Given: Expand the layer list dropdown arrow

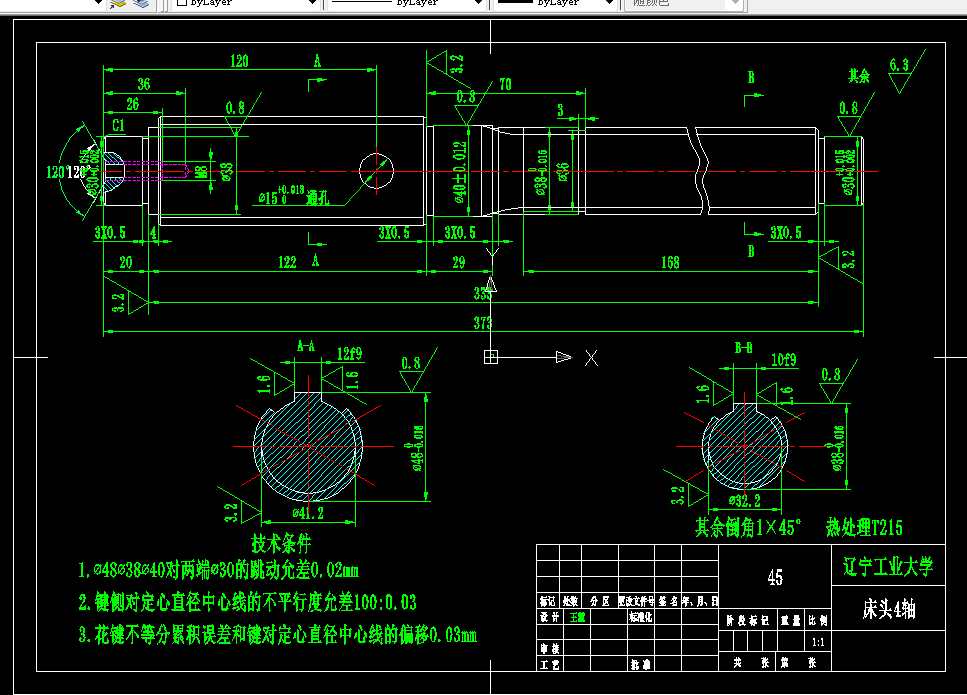Looking at the screenshot, I should pyautogui.click(x=98, y=2).
